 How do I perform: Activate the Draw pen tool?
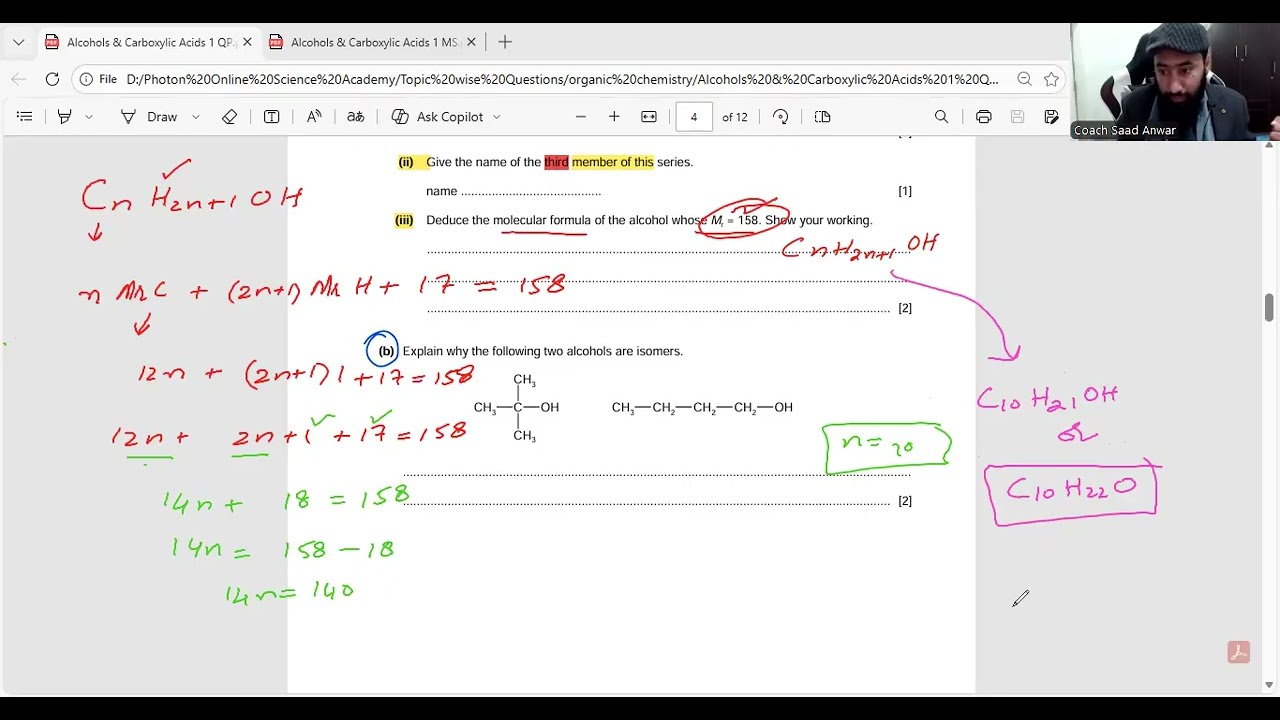[150, 117]
